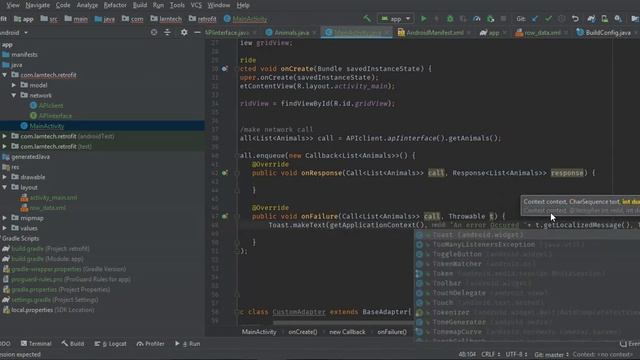Open the Code menu
The image size is (640, 360).
point(63,5)
